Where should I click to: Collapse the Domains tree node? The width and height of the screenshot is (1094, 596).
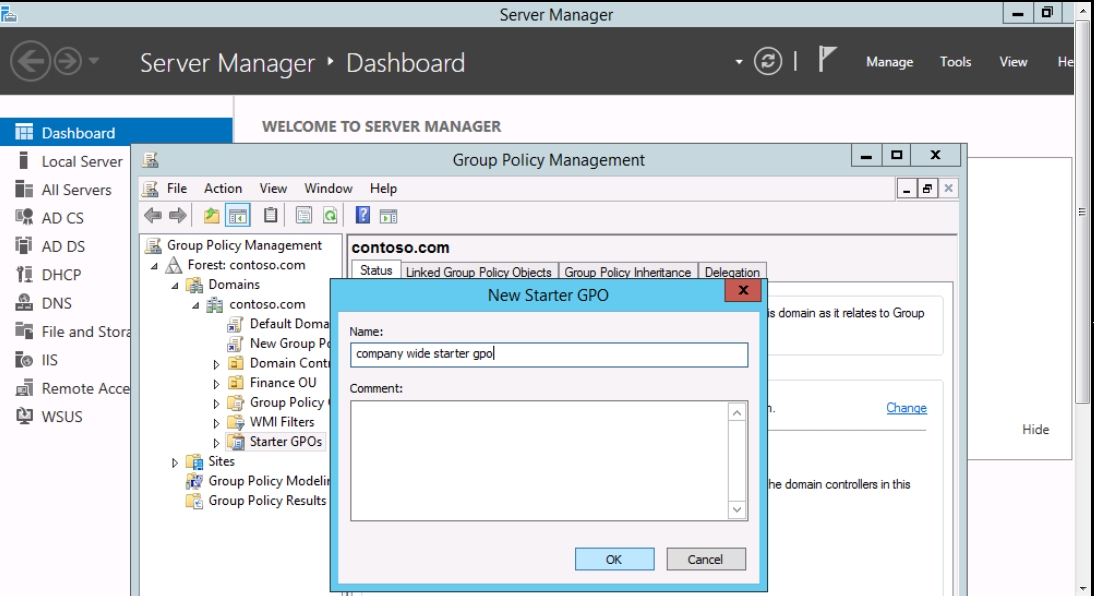point(175,285)
